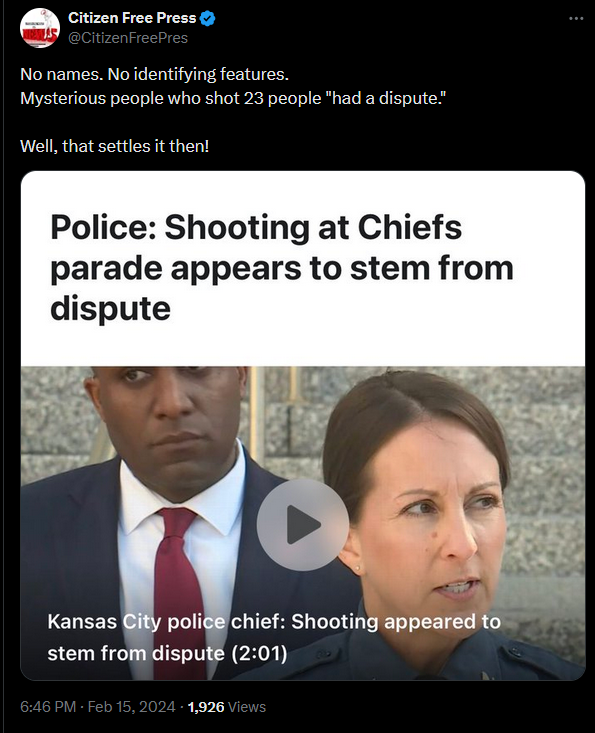Image resolution: width=595 pixels, height=733 pixels.
Task: Open the three-dot more options menu
Action: (576, 18)
